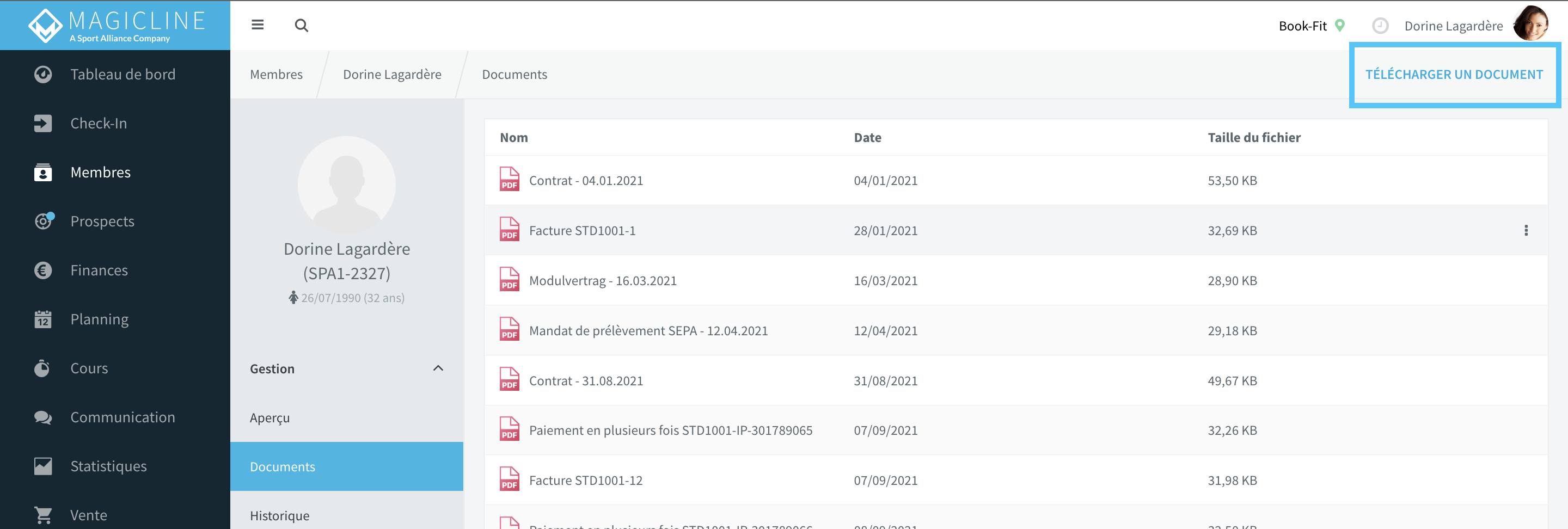Click the Planning calendar icon
Viewport: 1568px width, 529px height.
pos(43,319)
